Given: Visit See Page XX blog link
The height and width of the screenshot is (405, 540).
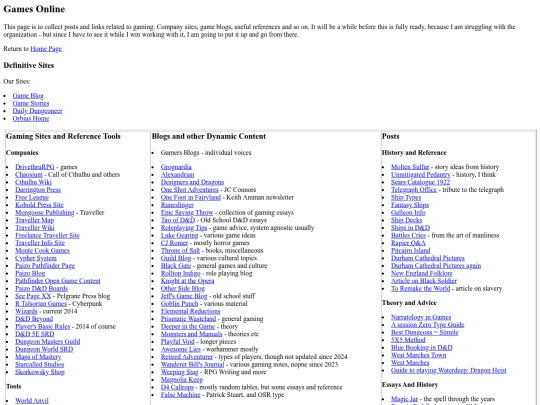Looking at the screenshot, I should pos(33,296).
